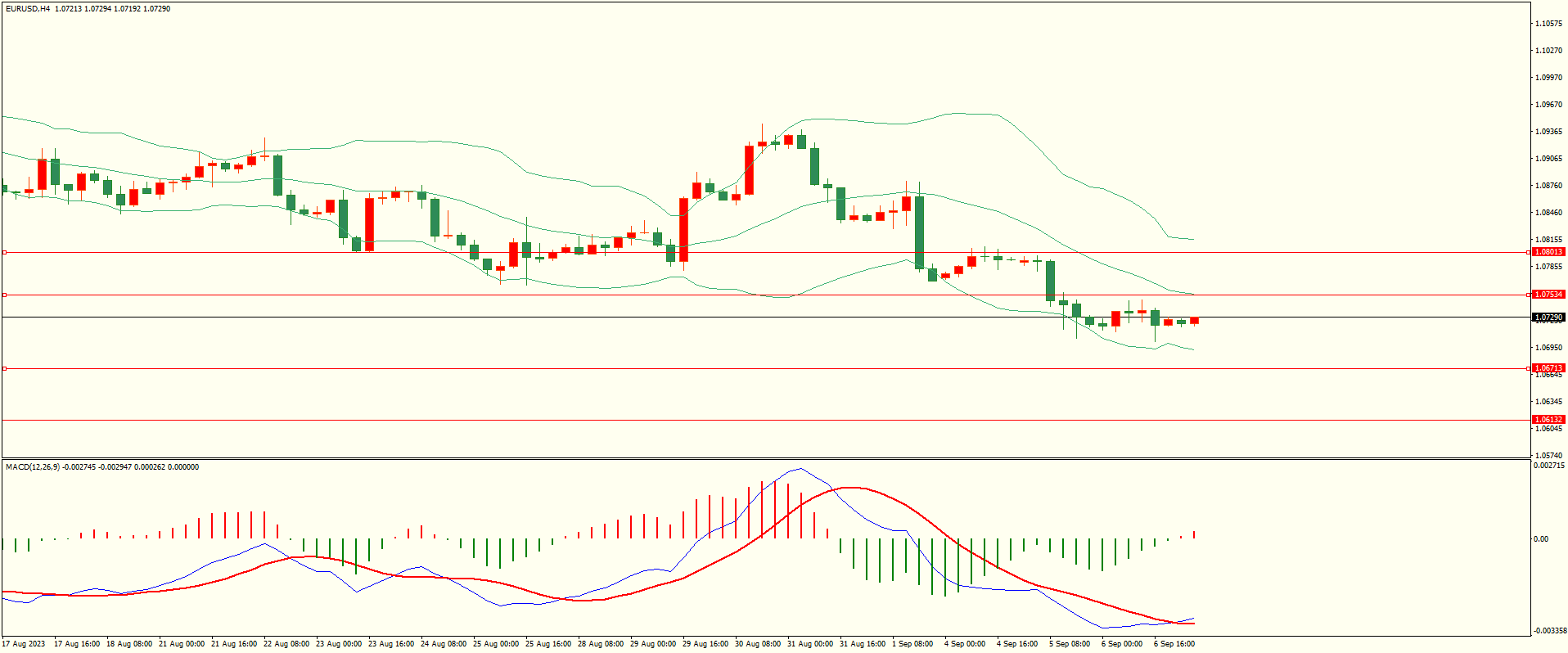1568x653 pixels.
Task: Click the 1.06713 support level label
Action: [x=1548, y=368]
